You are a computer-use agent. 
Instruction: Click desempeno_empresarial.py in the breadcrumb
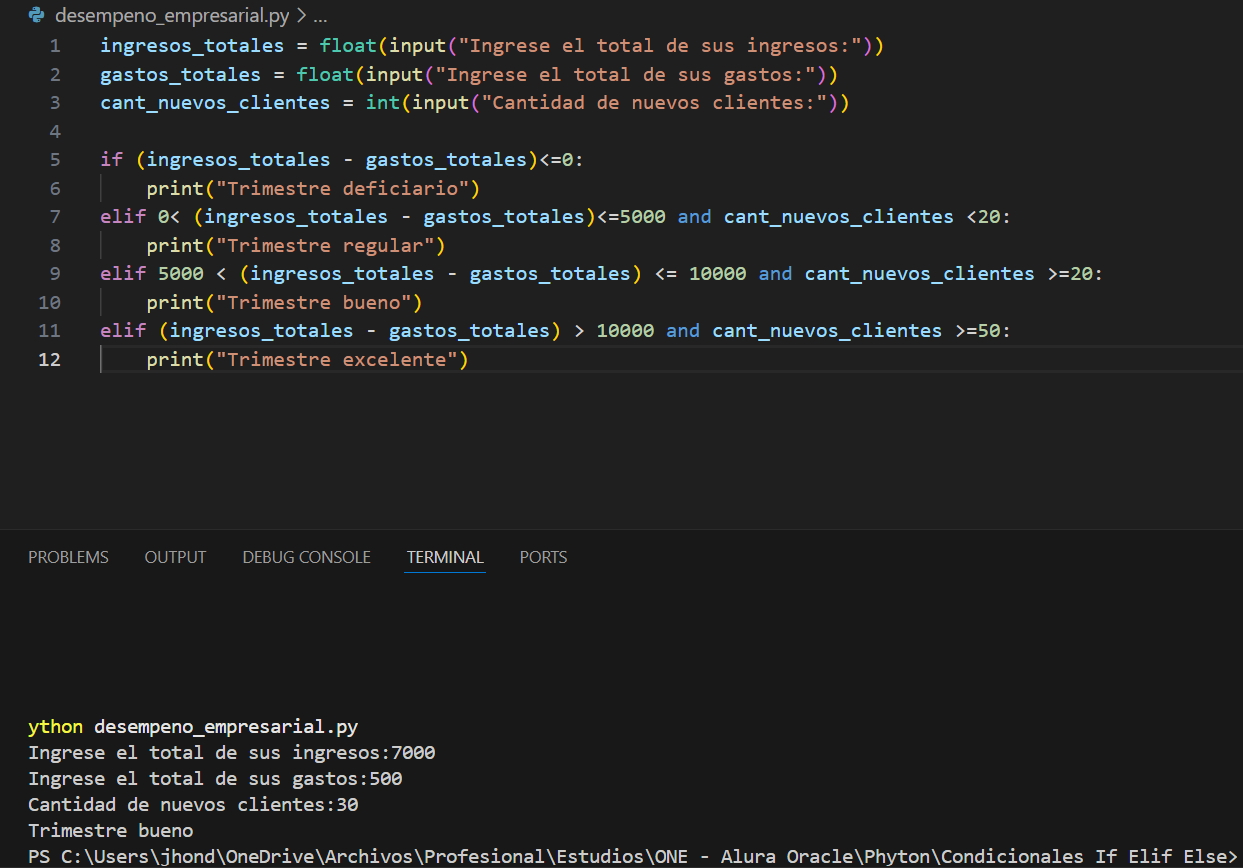point(172,16)
